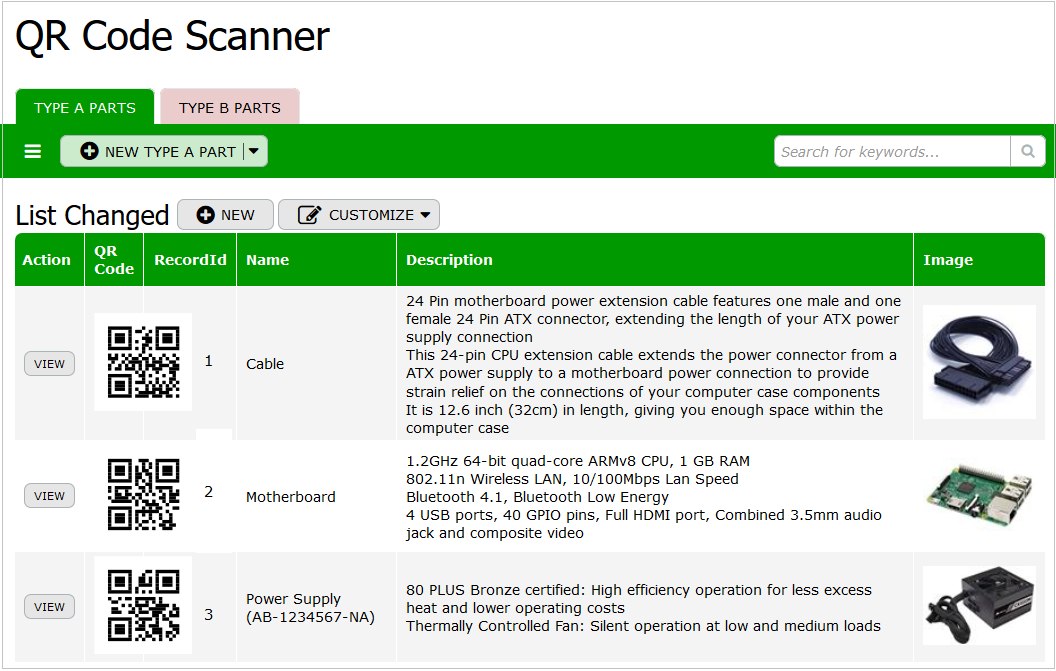The width and height of the screenshot is (1056, 671).
Task: Click record ID 3 cell
Action: click(209, 614)
